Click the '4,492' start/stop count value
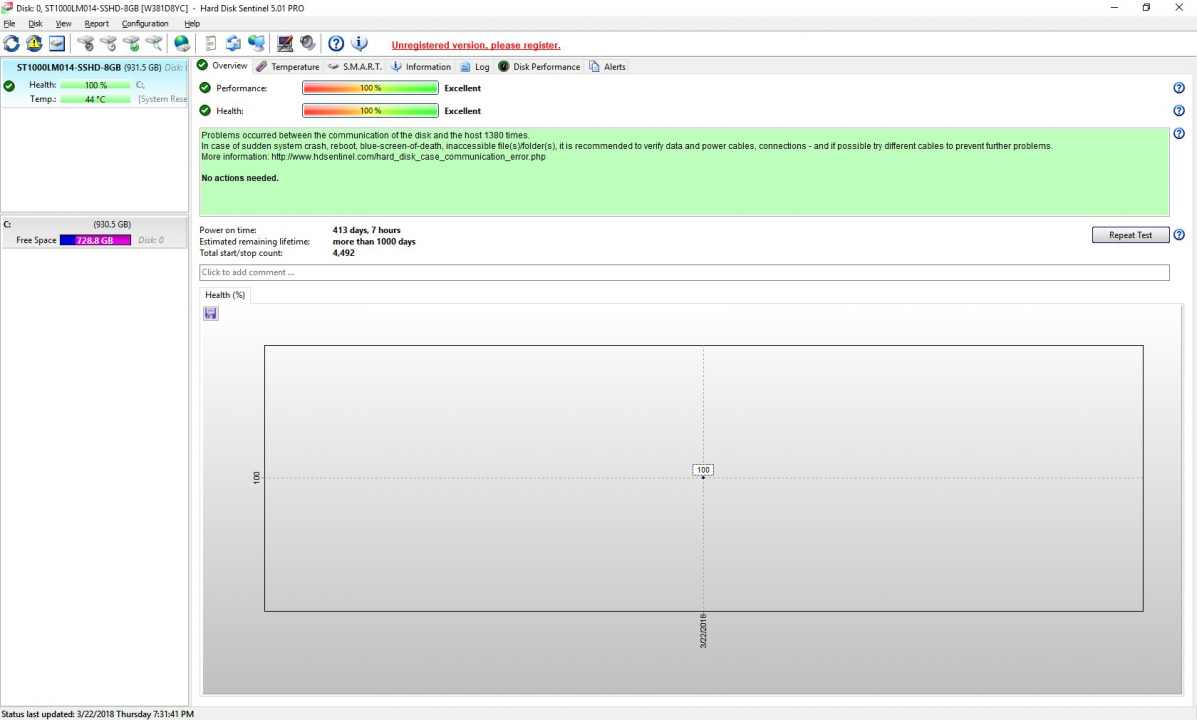This screenshot has width=1197, height=720. click(344, 253)
